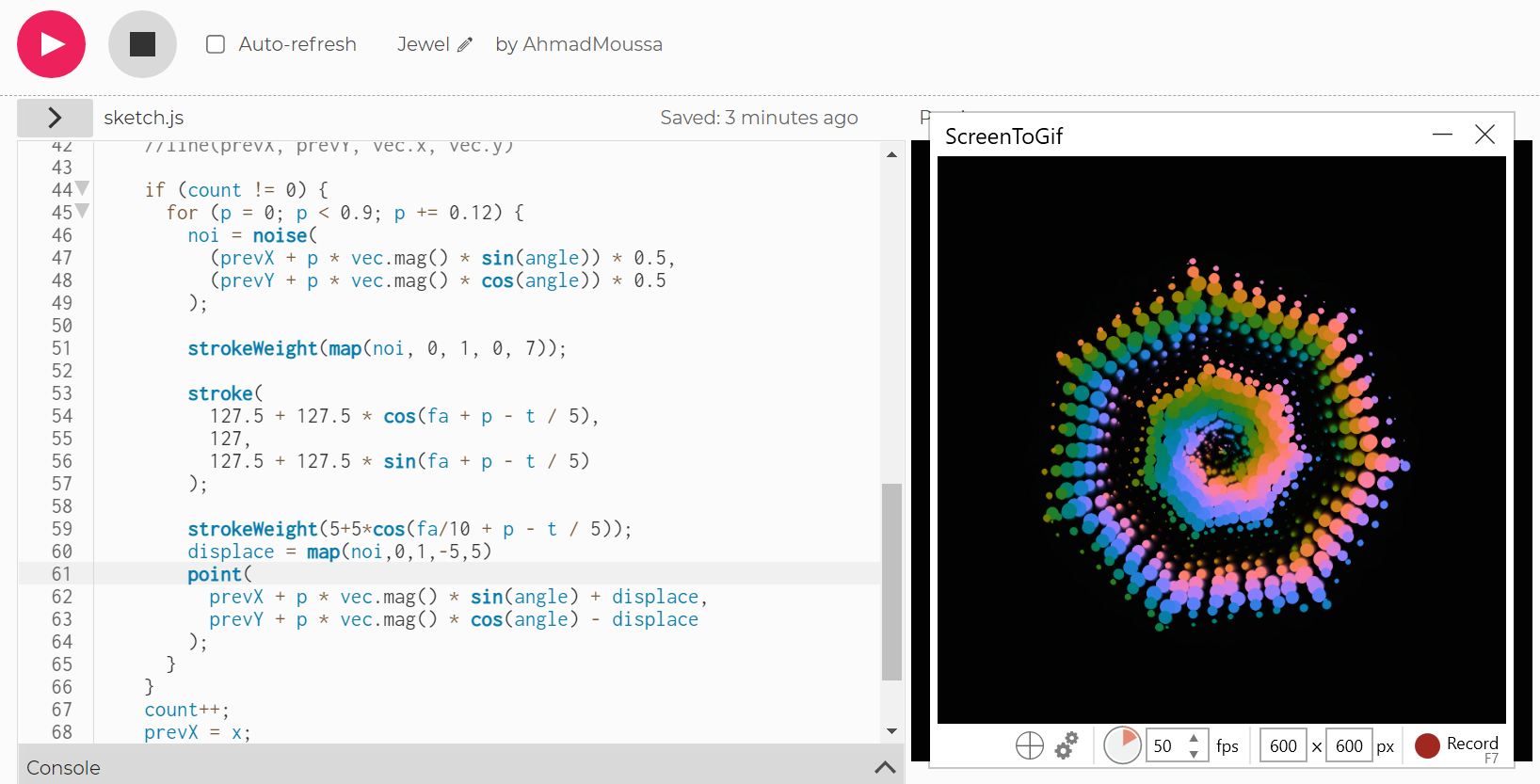
Task: Select the sketch.js file name
Action: tap(144, 118)
